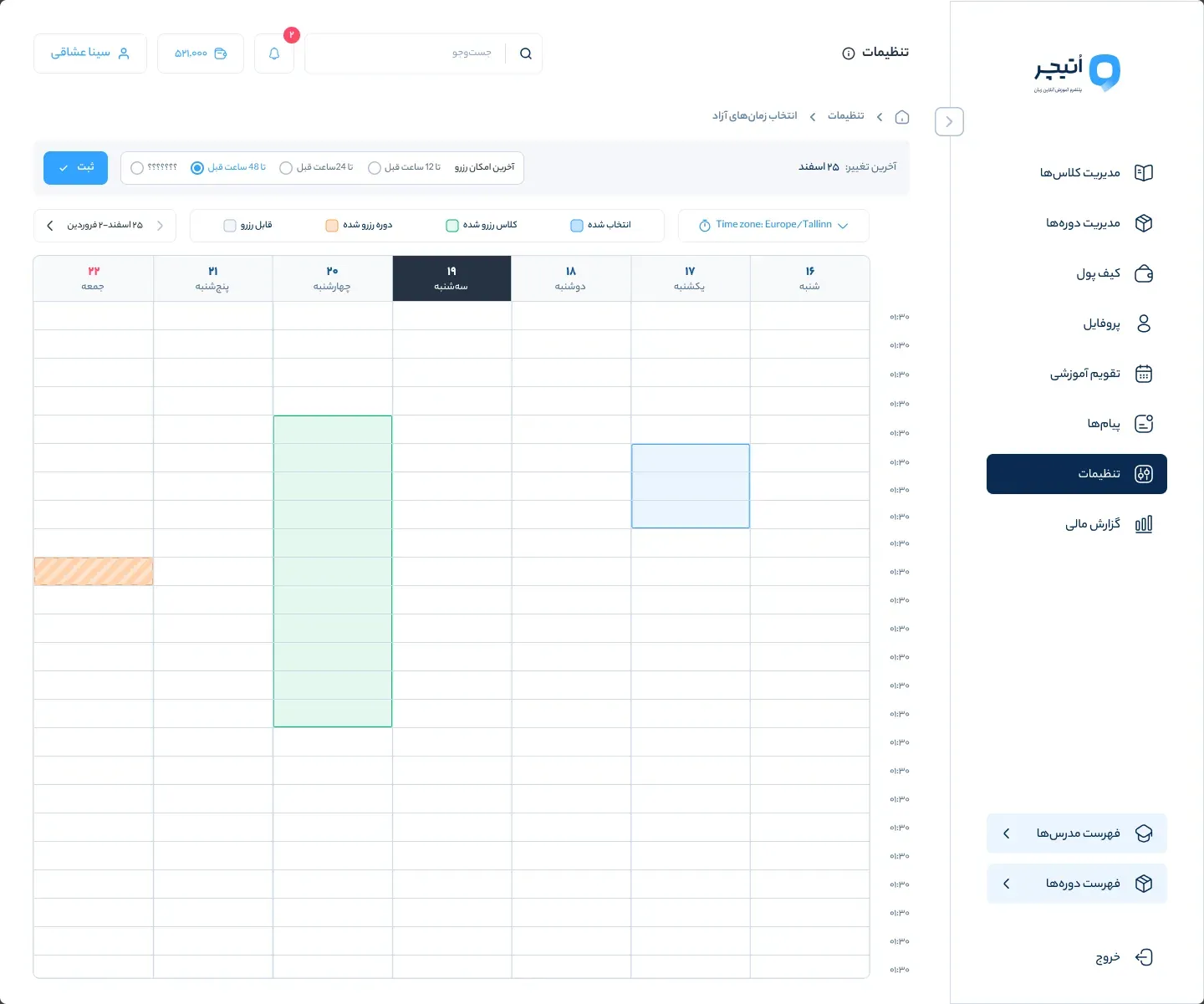Screen dimensions: 1204x1004
Task: Select the ۱۸ دوشنبه day header
Action: [x=571, y=278]
